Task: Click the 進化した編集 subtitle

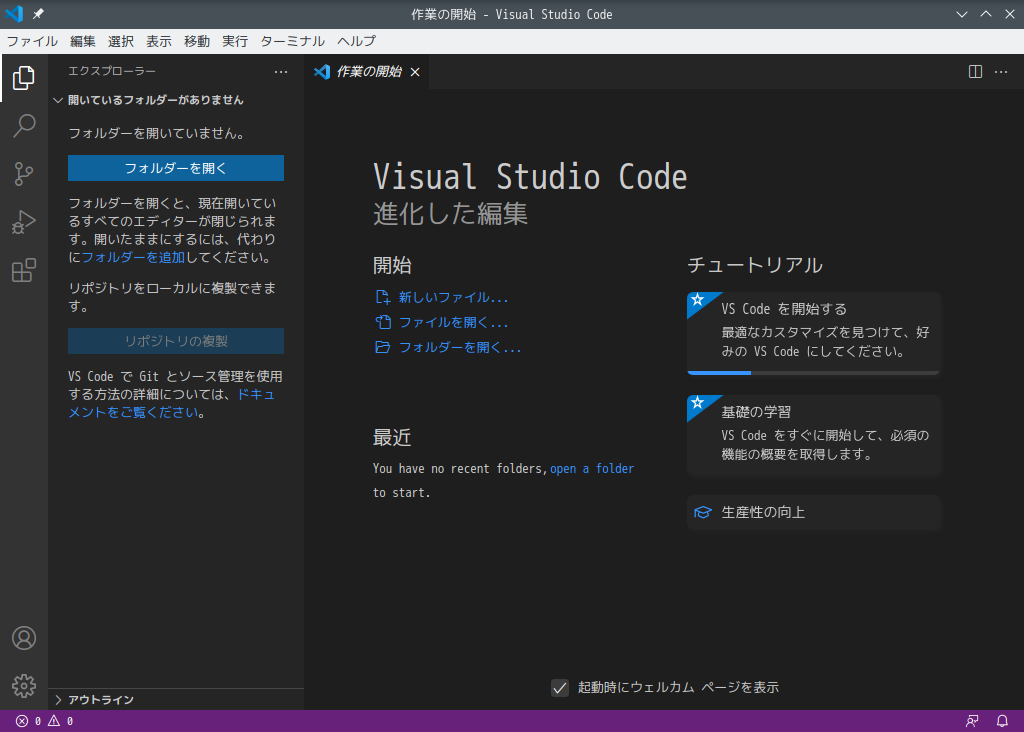Action: pos(451,214)
